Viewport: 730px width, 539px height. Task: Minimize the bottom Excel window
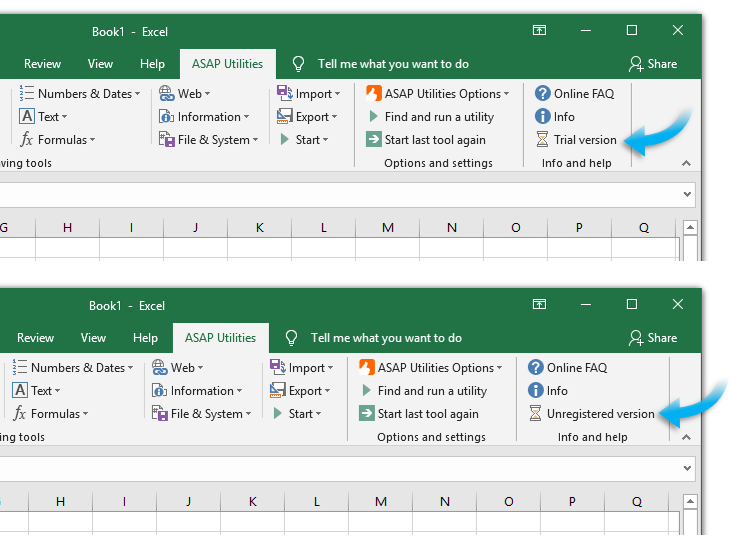(586, 304)
